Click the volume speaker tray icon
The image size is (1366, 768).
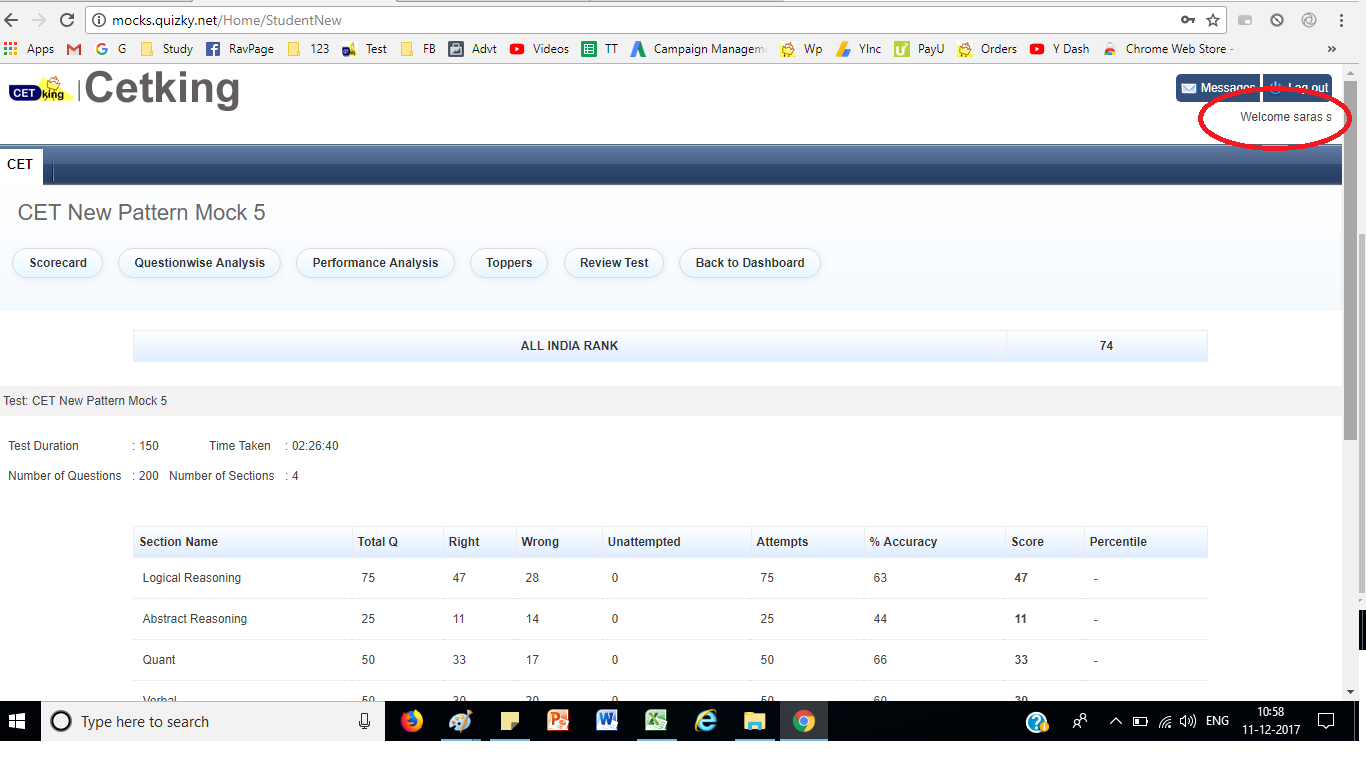click(x=1188, y=721)
